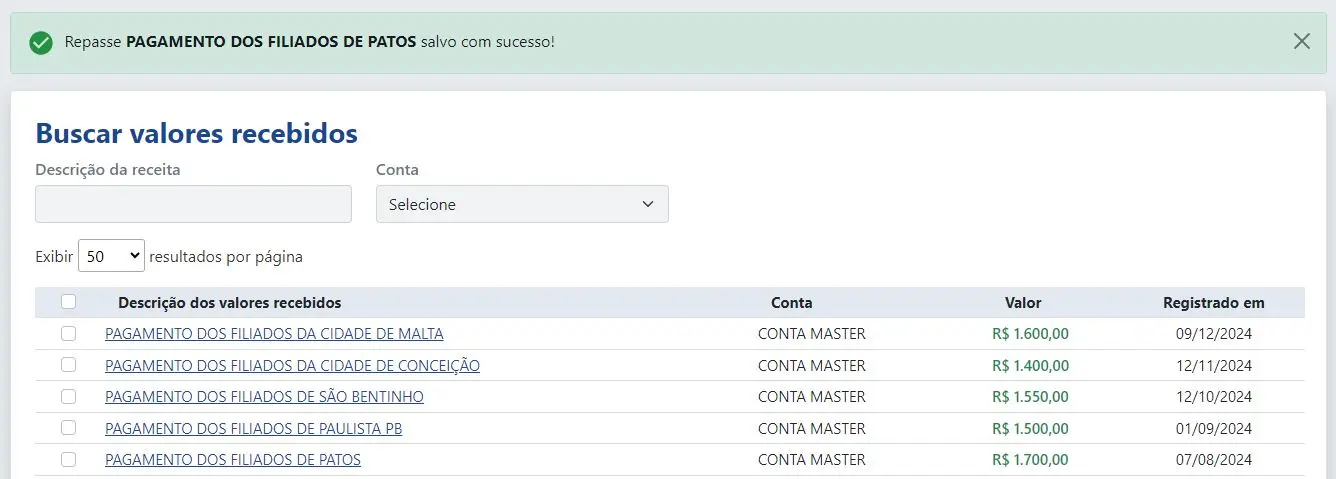Click the green success checkmark icon
Viewport: 1336px width, 479px height.
click(x=41, y=43)
